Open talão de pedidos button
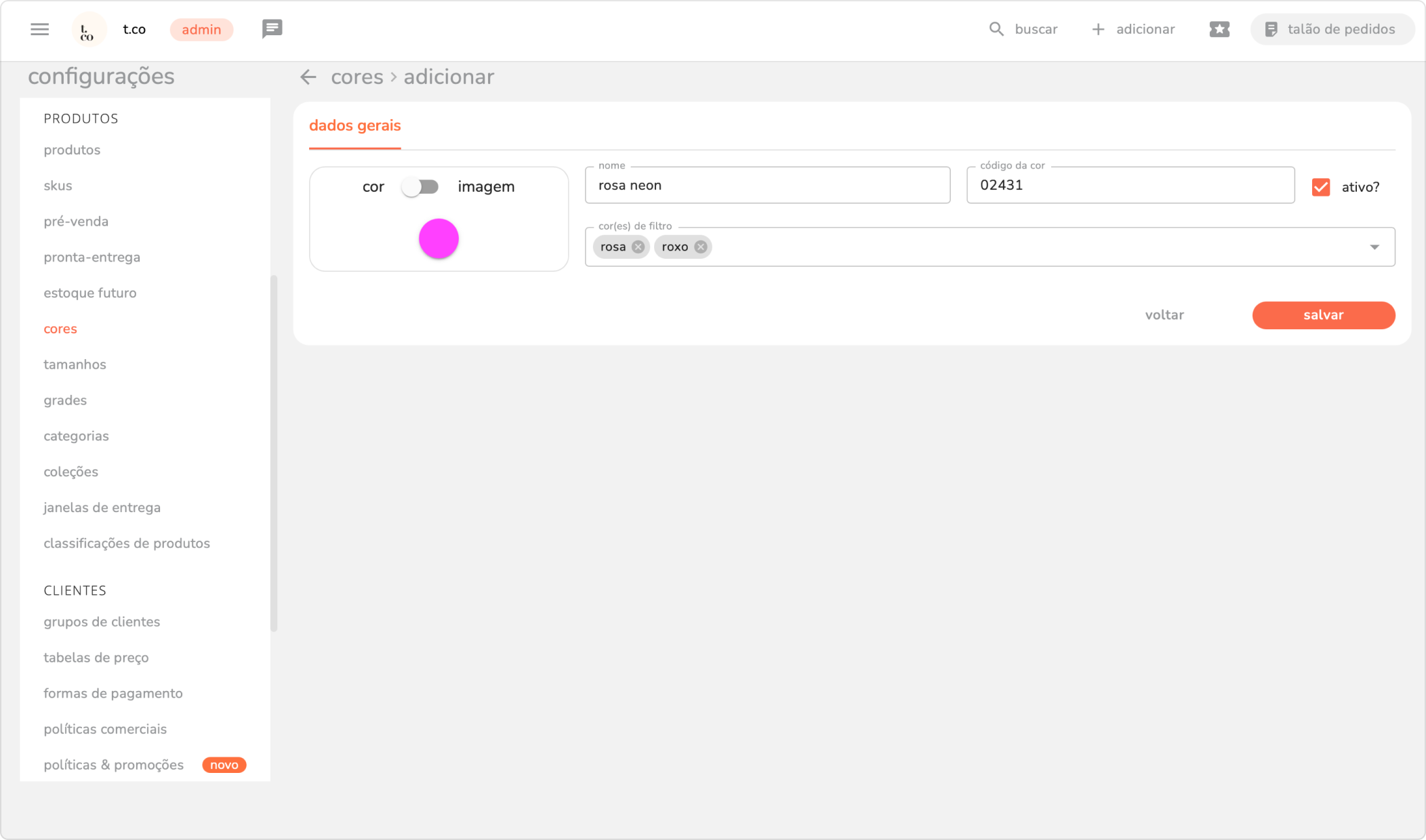 1331,29
